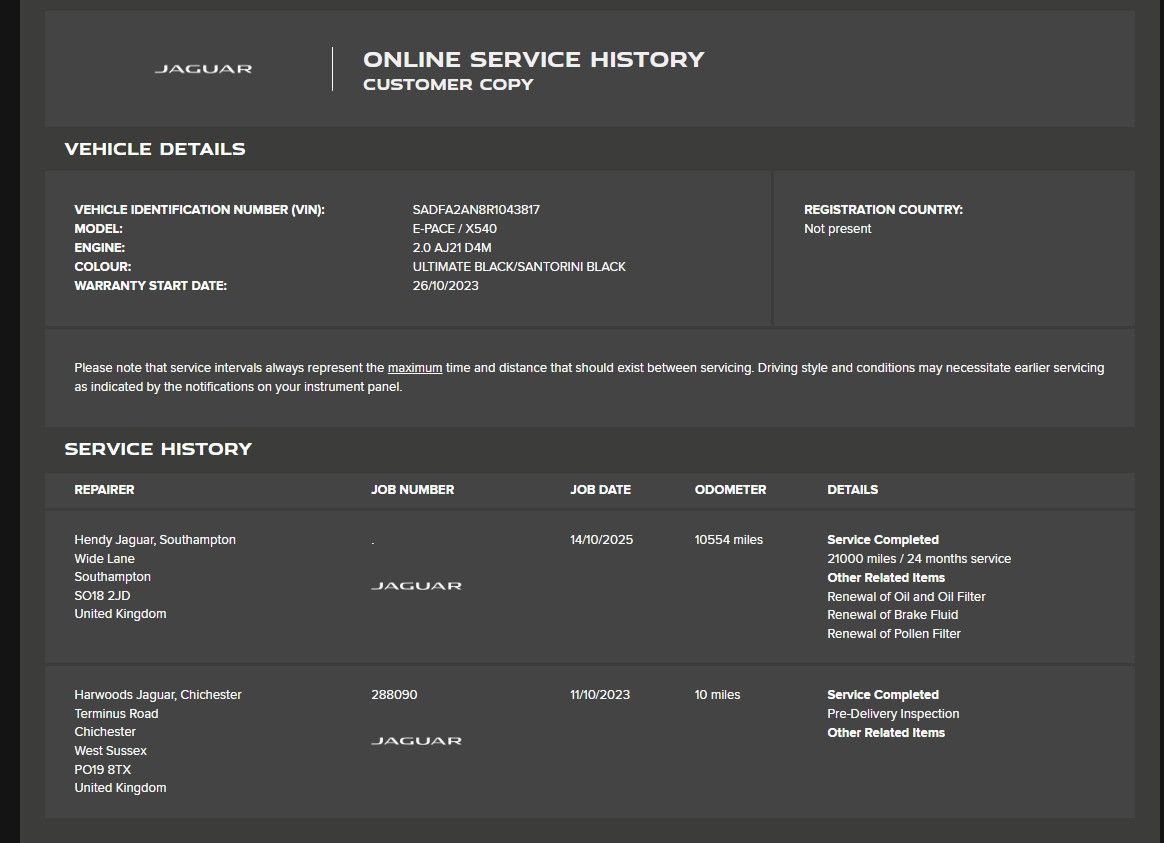1164x843 pixels.
Task: Click 'Renewal of Pollen Filter' item
Action: click(894, 634)
